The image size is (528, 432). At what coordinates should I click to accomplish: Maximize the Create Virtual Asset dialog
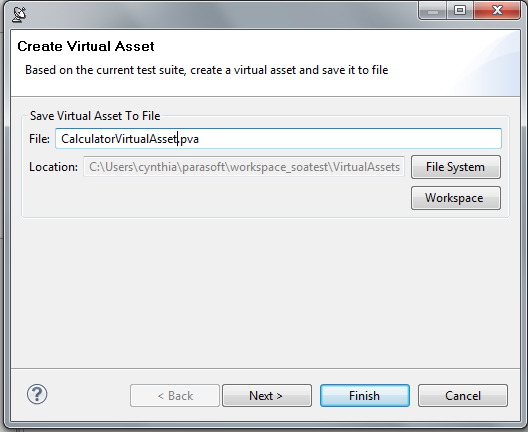pyautogui.click(x=460, y=11)
